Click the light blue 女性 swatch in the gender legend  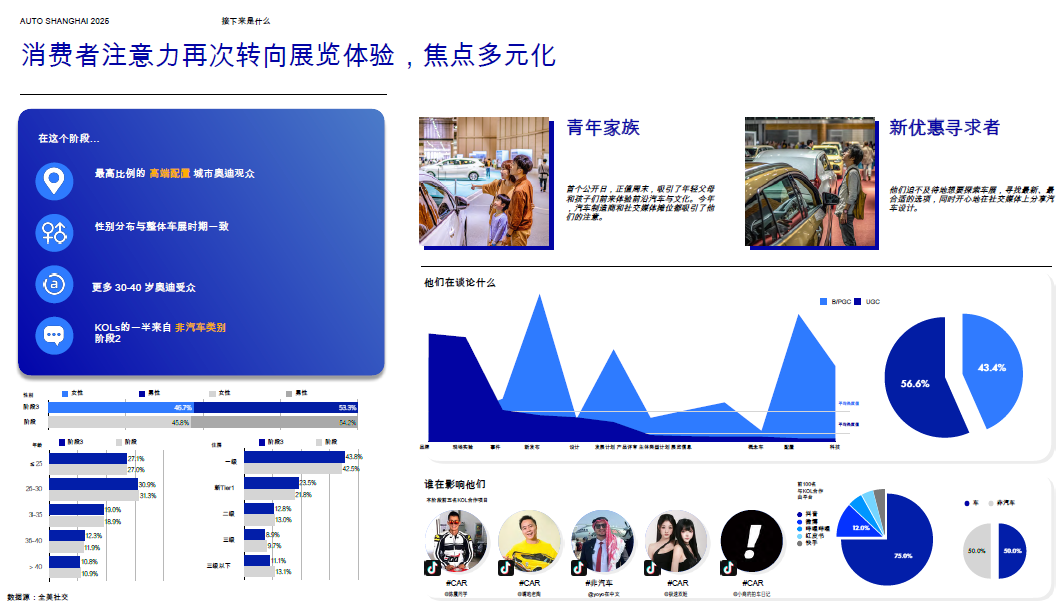click(x=65, y=394)
